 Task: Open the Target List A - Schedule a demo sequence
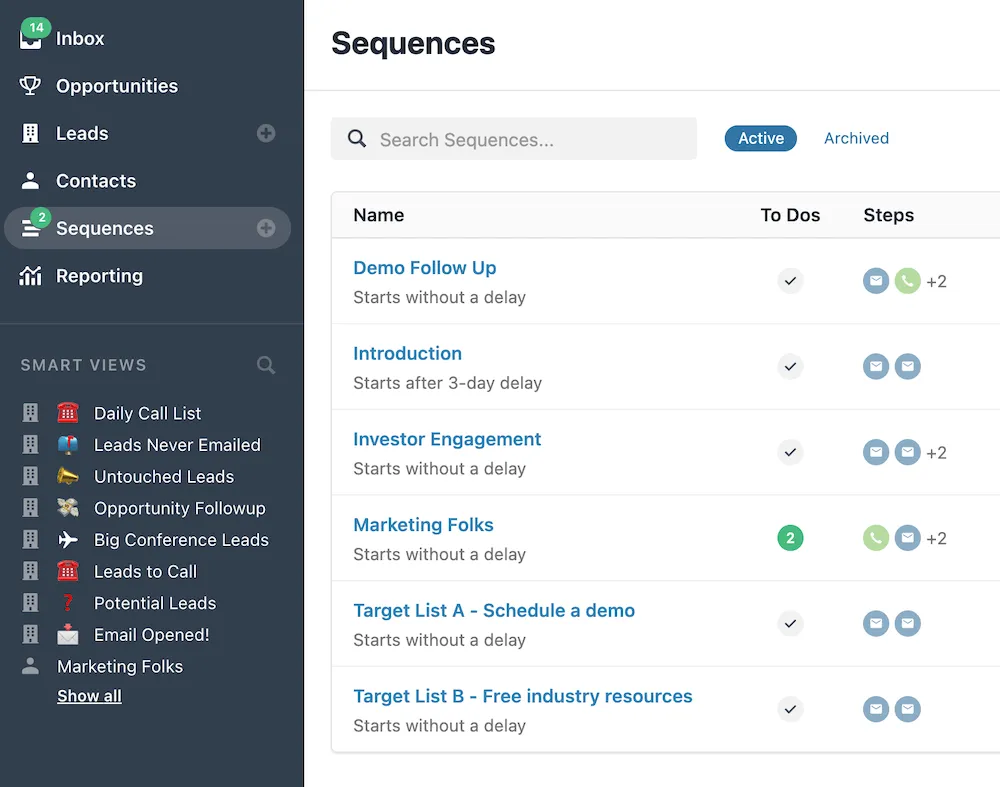point(494,610)
